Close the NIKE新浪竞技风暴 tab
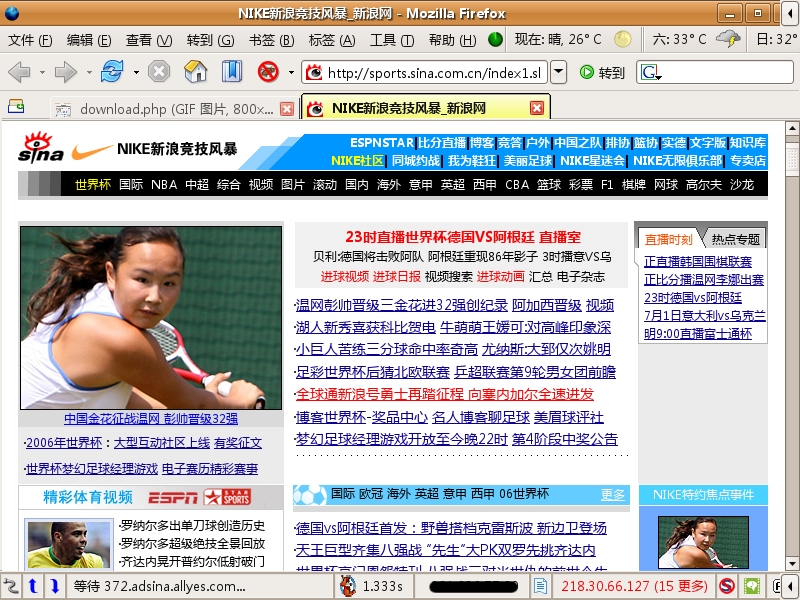This screenshot has width=800, height=600. click(x=537, y=108)
